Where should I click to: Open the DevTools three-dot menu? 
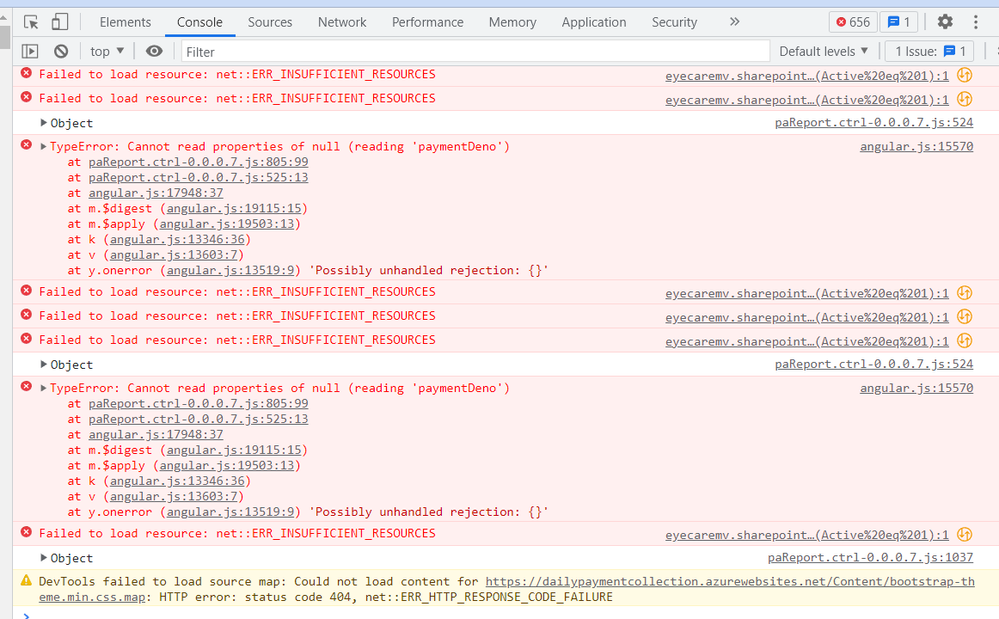975,22
